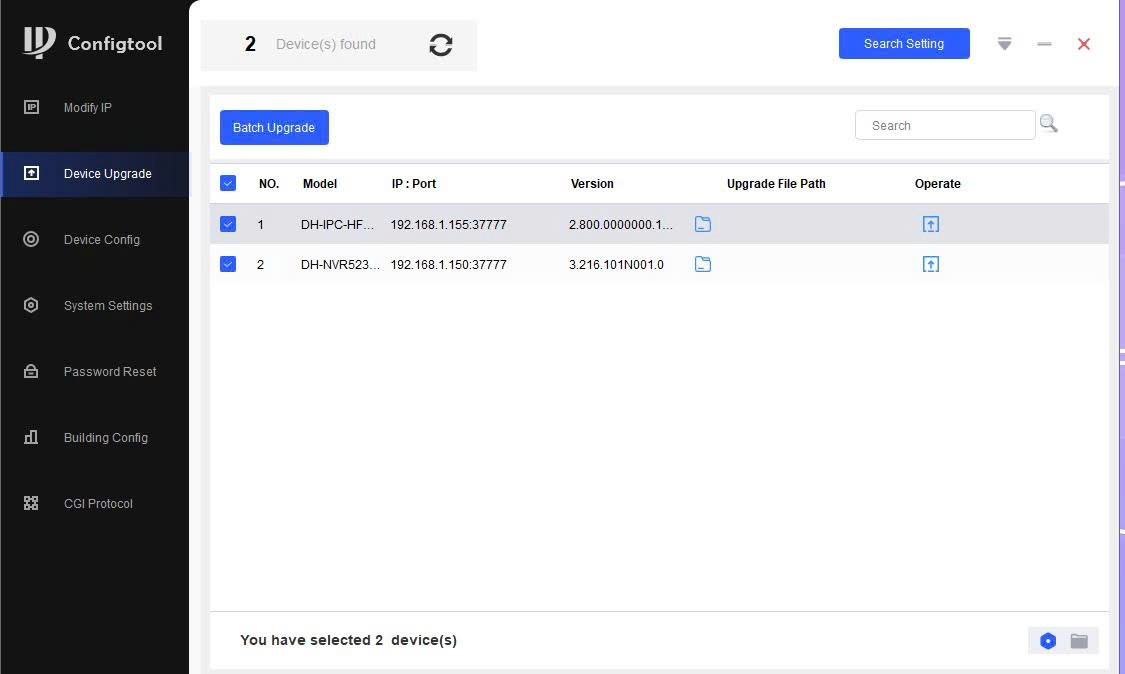Click version 3.216.101N001.0 cell

616,264
